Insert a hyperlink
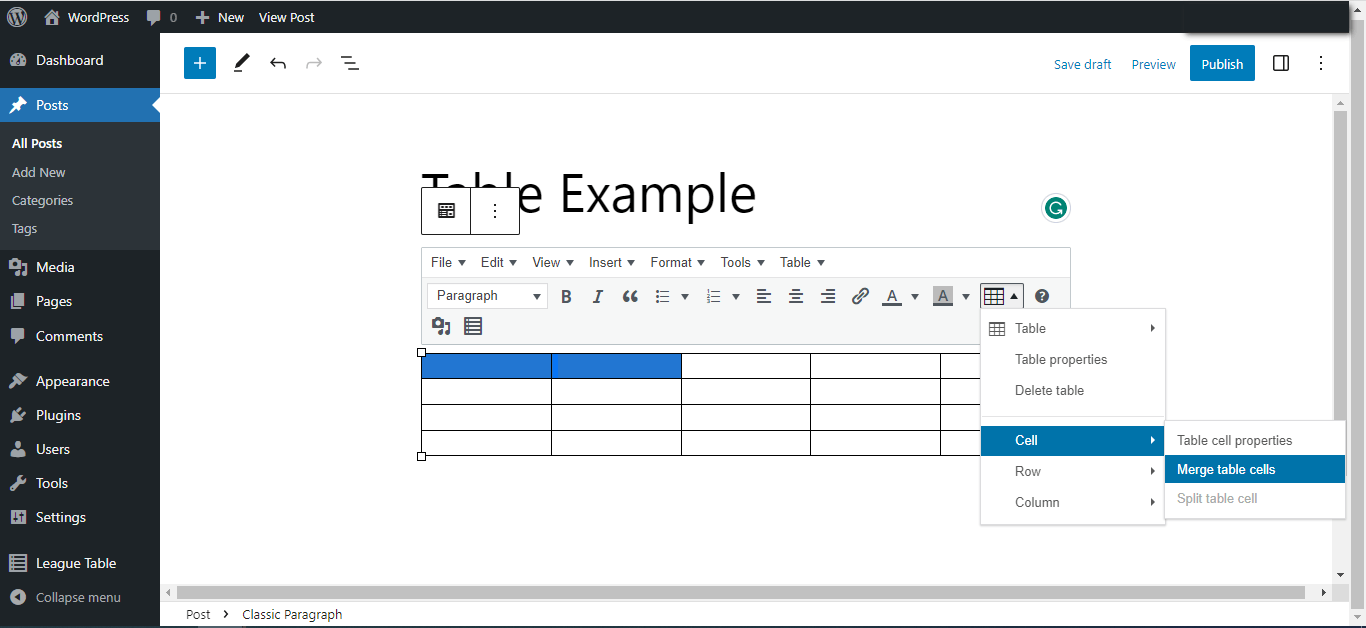This screenshot has width=1366, height=628. (x=860, y=295)
